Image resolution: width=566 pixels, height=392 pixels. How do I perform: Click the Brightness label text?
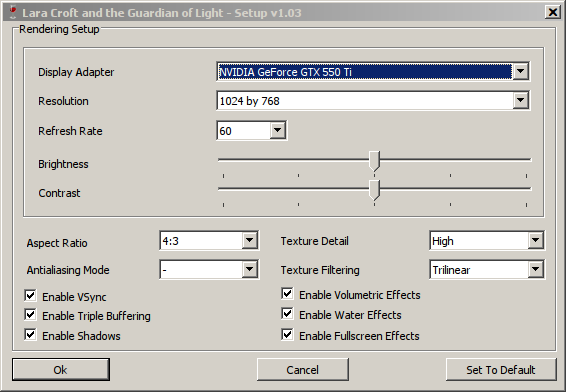click(x=63, y=164)
